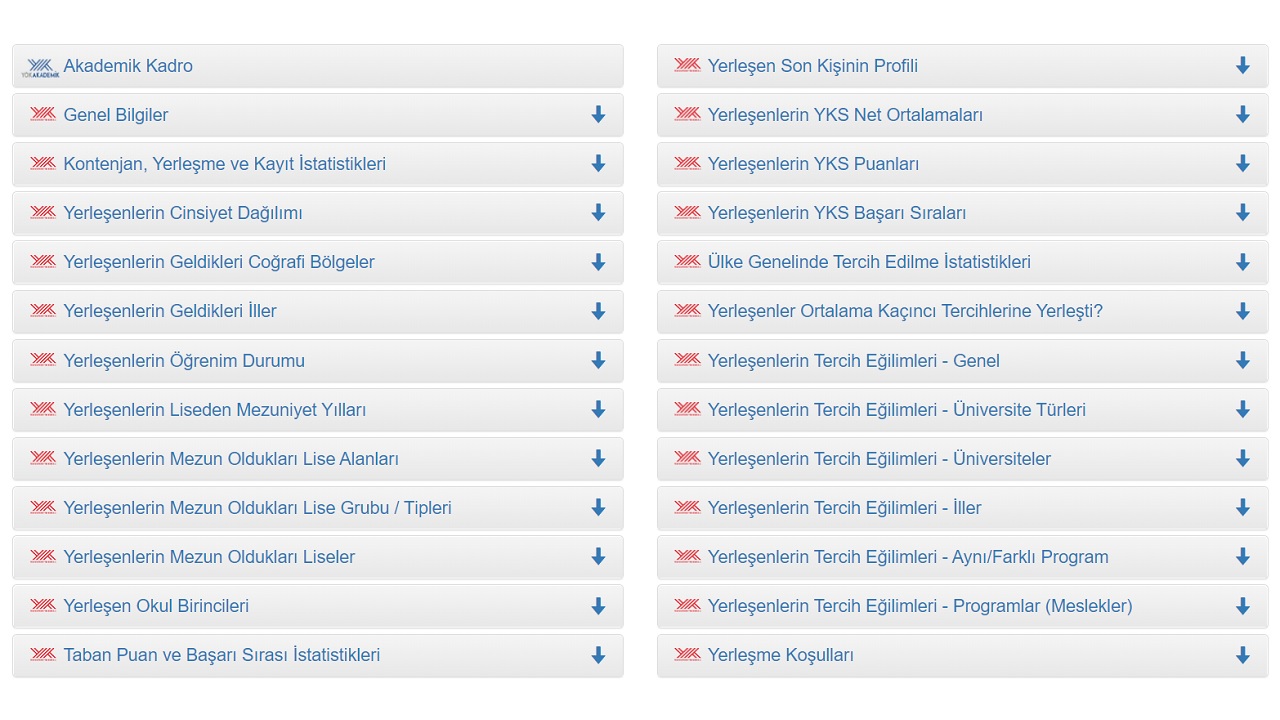The width and height of the screenshot is (1280, 720).
Task: Open Yerleşme Koşulları title
Action: pyautogui.click(x=780, y=656)
